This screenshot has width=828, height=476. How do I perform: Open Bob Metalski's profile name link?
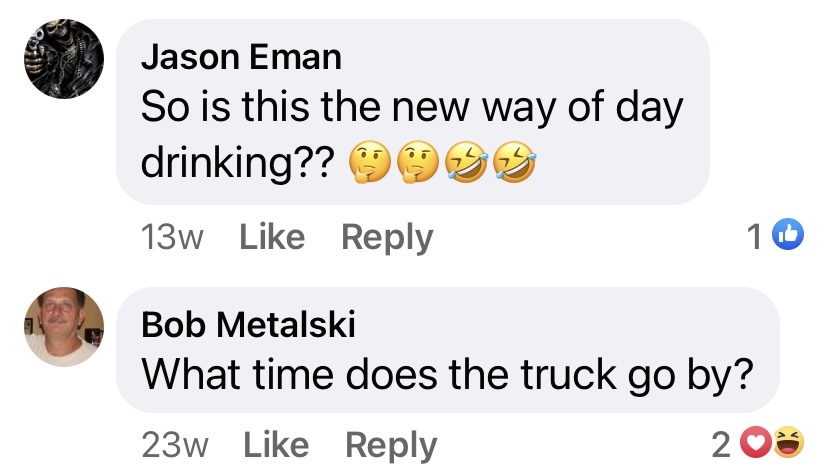point(248,324)
